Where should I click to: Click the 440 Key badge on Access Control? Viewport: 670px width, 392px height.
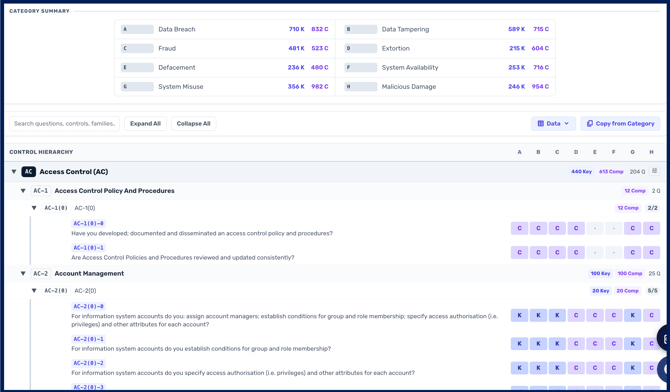(582, 172)
